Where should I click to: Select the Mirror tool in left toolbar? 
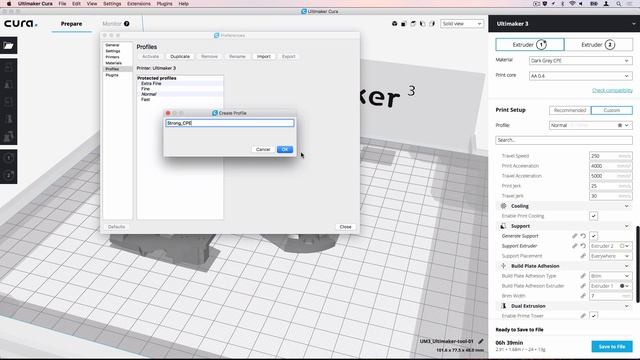[x=9, y=119]
